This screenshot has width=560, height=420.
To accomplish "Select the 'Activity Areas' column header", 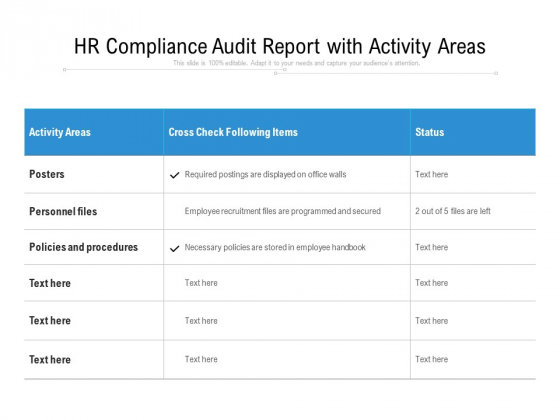I will coord(60,132).
